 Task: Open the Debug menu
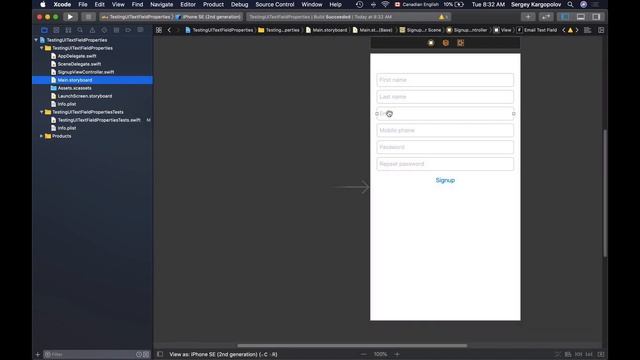[239, 4]
